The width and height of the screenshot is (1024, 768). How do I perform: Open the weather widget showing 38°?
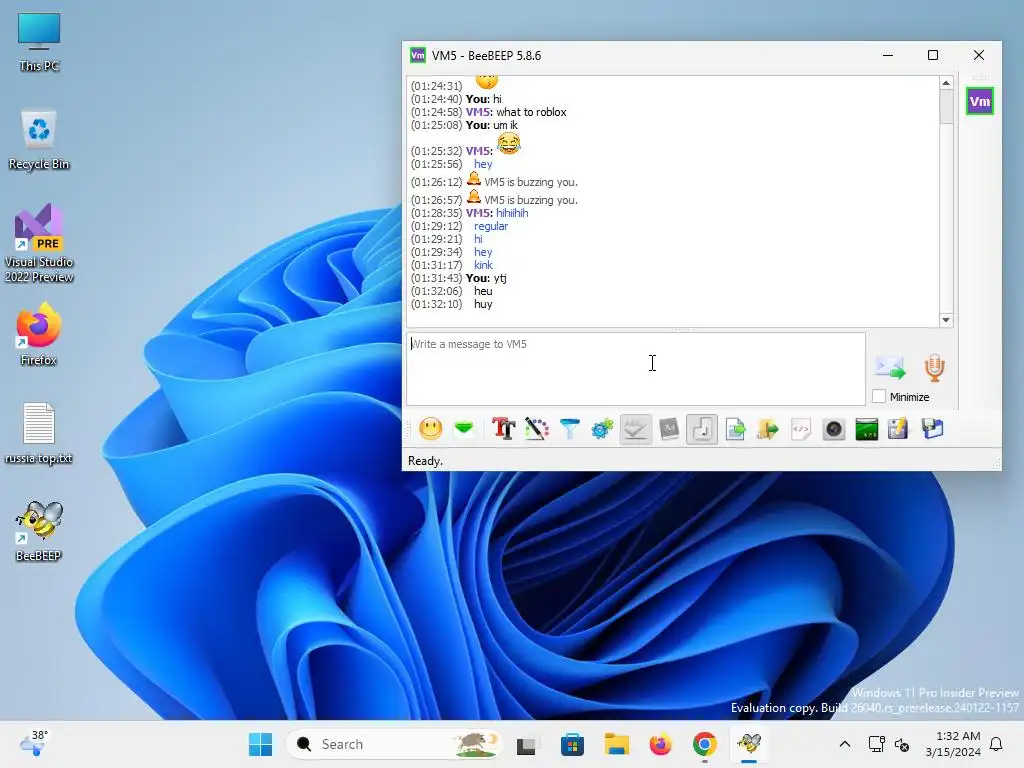click(x=35, y=744)
